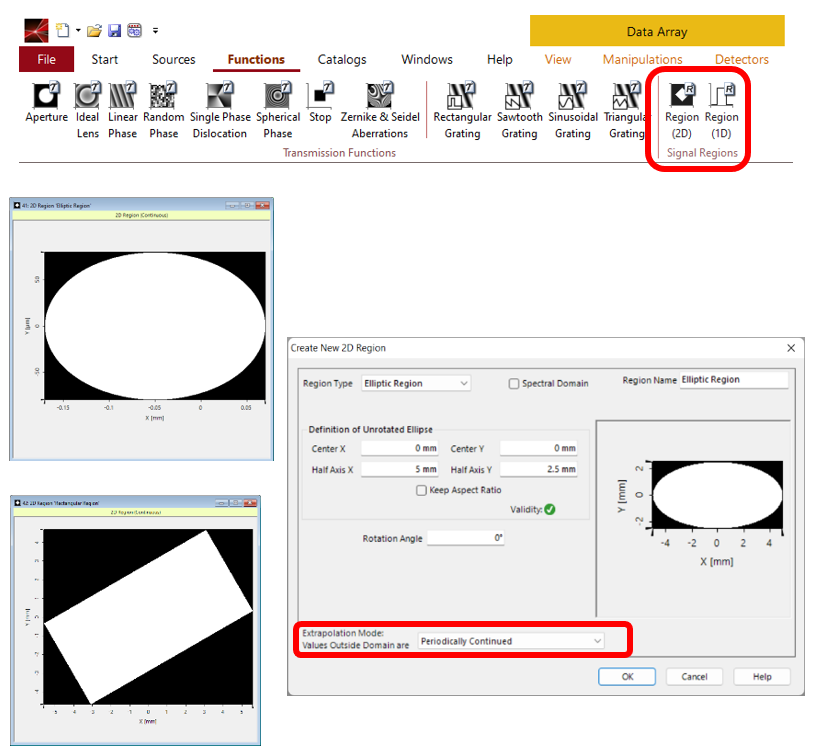The height and width of the screenshot is (754, 814).
Task: Enable the Spectral Domain checkbox
Action: tap(514, 384)
